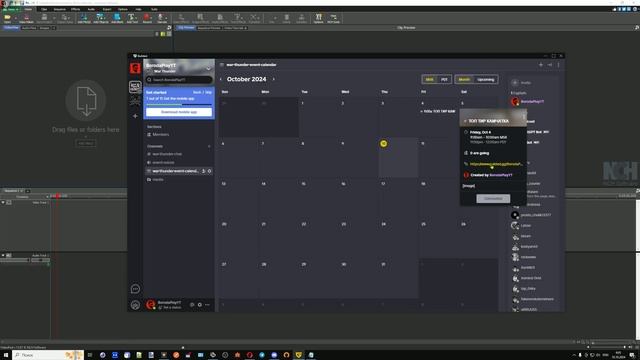The height and width of the screenshot is (360, 640).
Task: Open the yellow event link in popup
Action: click(496, 164)
